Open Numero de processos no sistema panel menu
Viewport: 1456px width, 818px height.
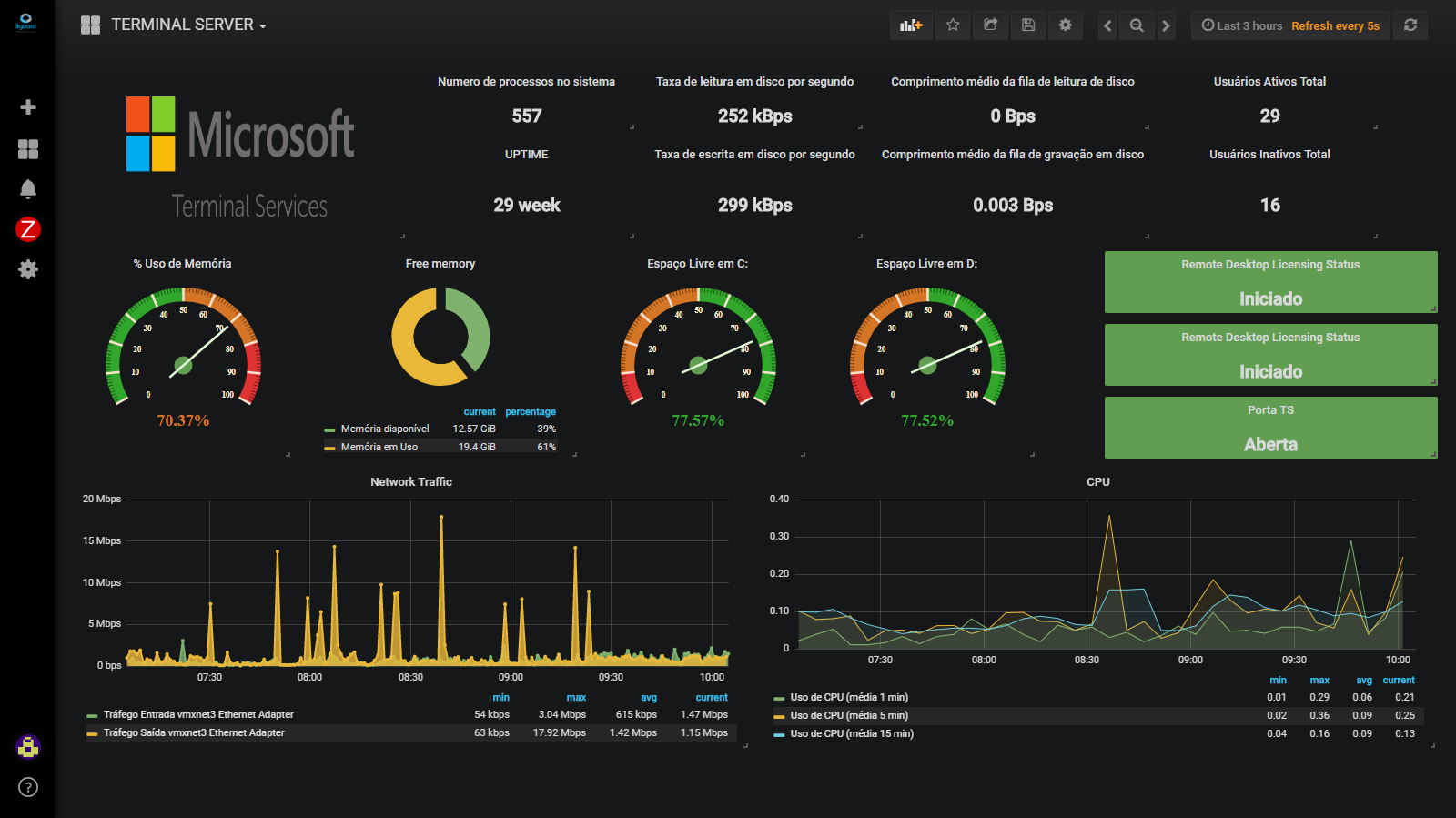click(x=527, y=81)
